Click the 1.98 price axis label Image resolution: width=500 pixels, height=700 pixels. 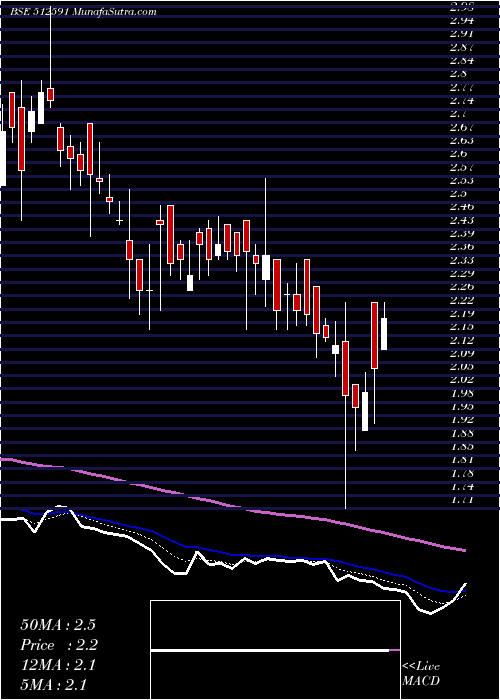[x=461, y=393]
